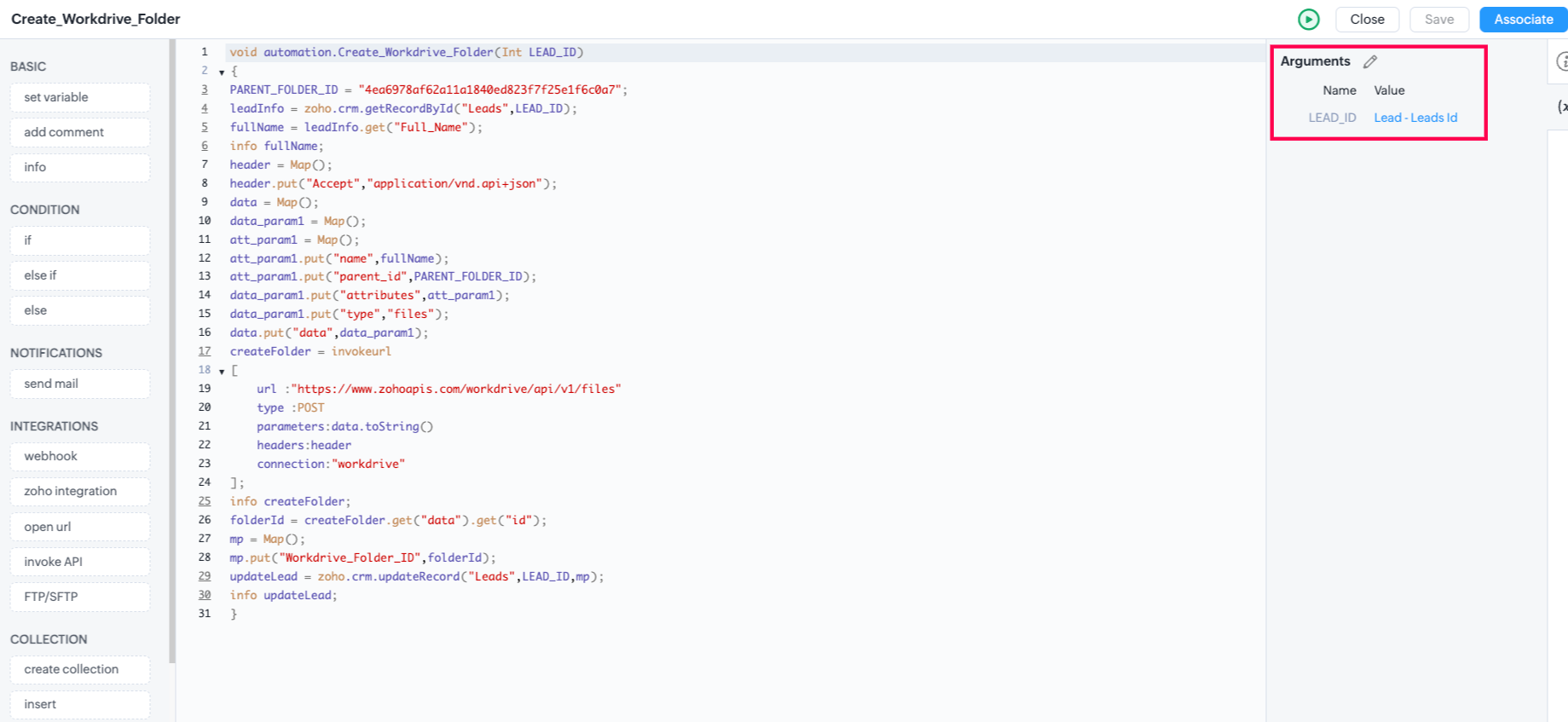
Task: Insert the if condition block
Action: (80, 240)
